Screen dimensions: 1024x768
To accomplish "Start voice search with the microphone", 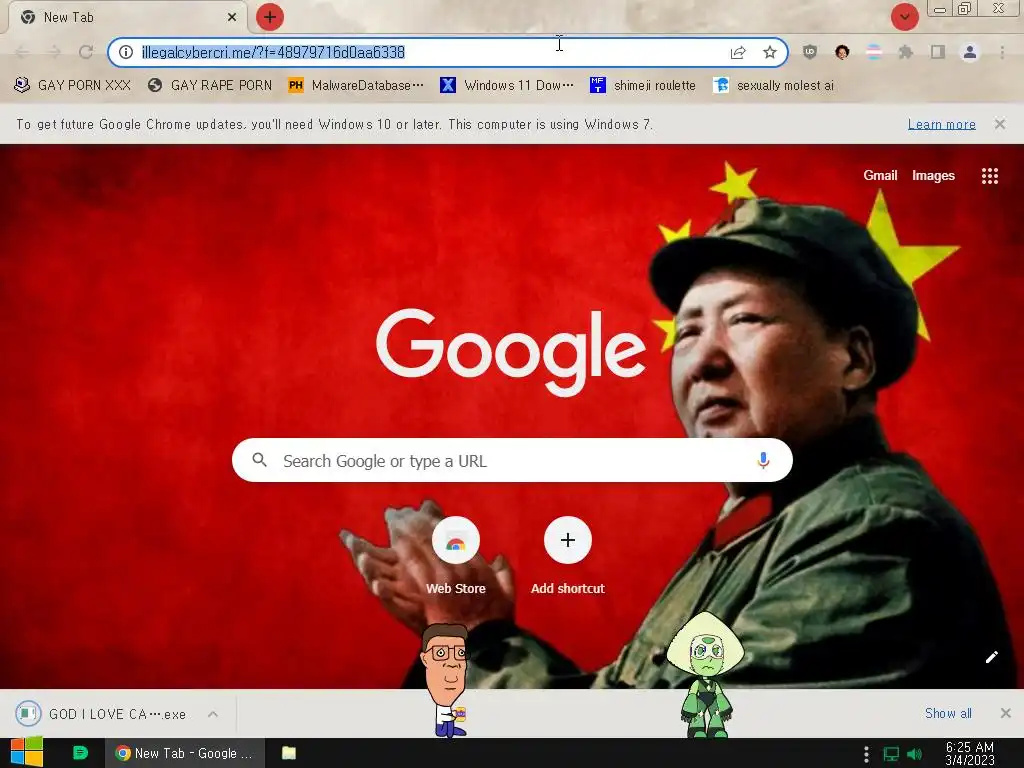I will 763,460.
